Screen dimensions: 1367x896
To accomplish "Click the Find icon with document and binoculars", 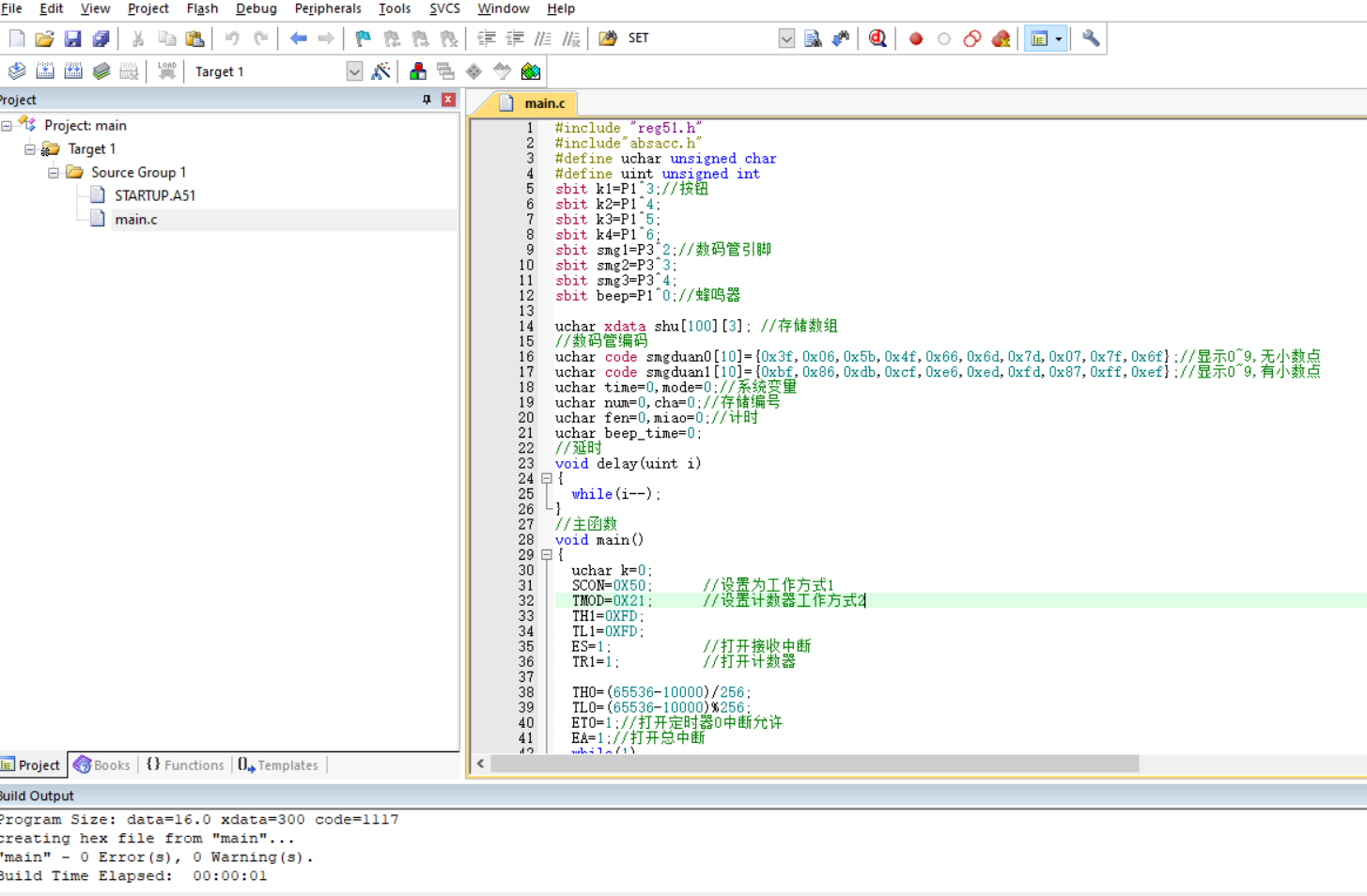I will (813, 39).
